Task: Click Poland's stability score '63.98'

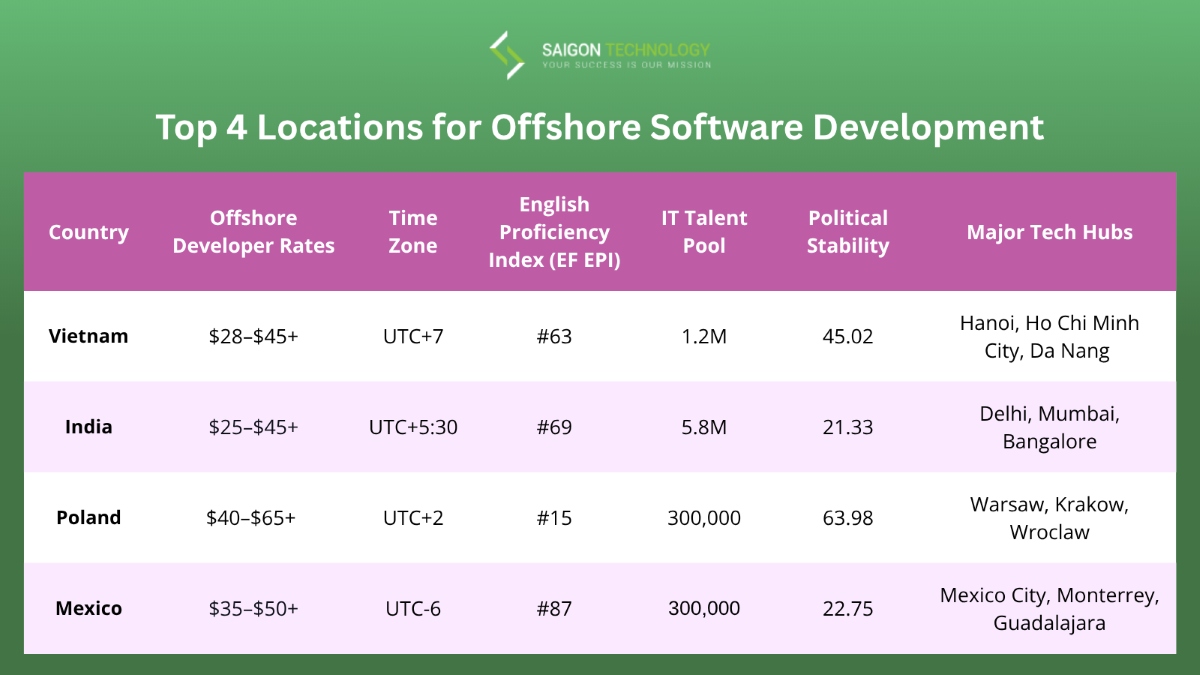Action: (x=848, y=518)
